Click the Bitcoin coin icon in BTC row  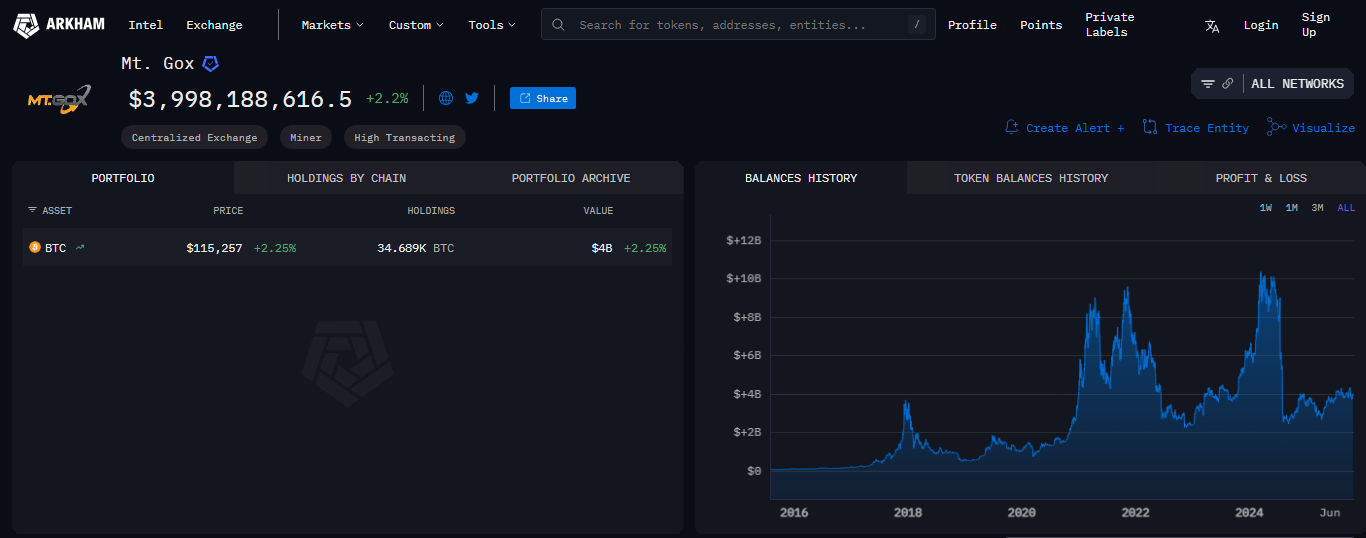(35, 247)
